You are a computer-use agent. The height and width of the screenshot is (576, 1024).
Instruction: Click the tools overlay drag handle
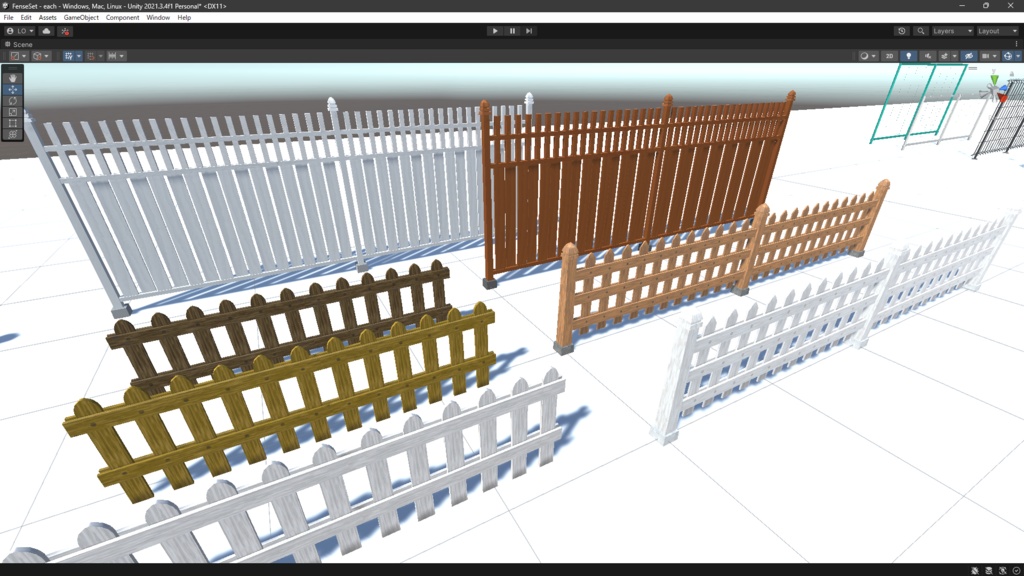(x=12, y=68)
